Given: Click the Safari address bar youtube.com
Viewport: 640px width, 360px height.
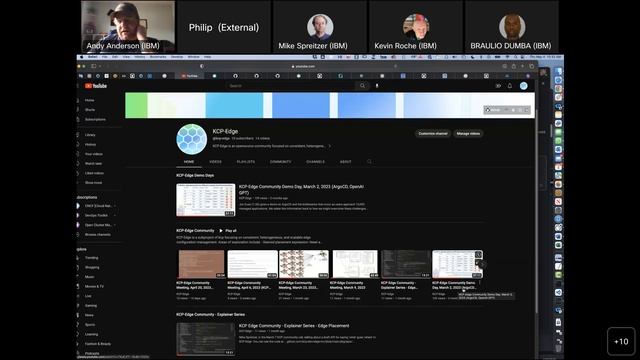Looking at the screenshot, I should click(303, 66).
